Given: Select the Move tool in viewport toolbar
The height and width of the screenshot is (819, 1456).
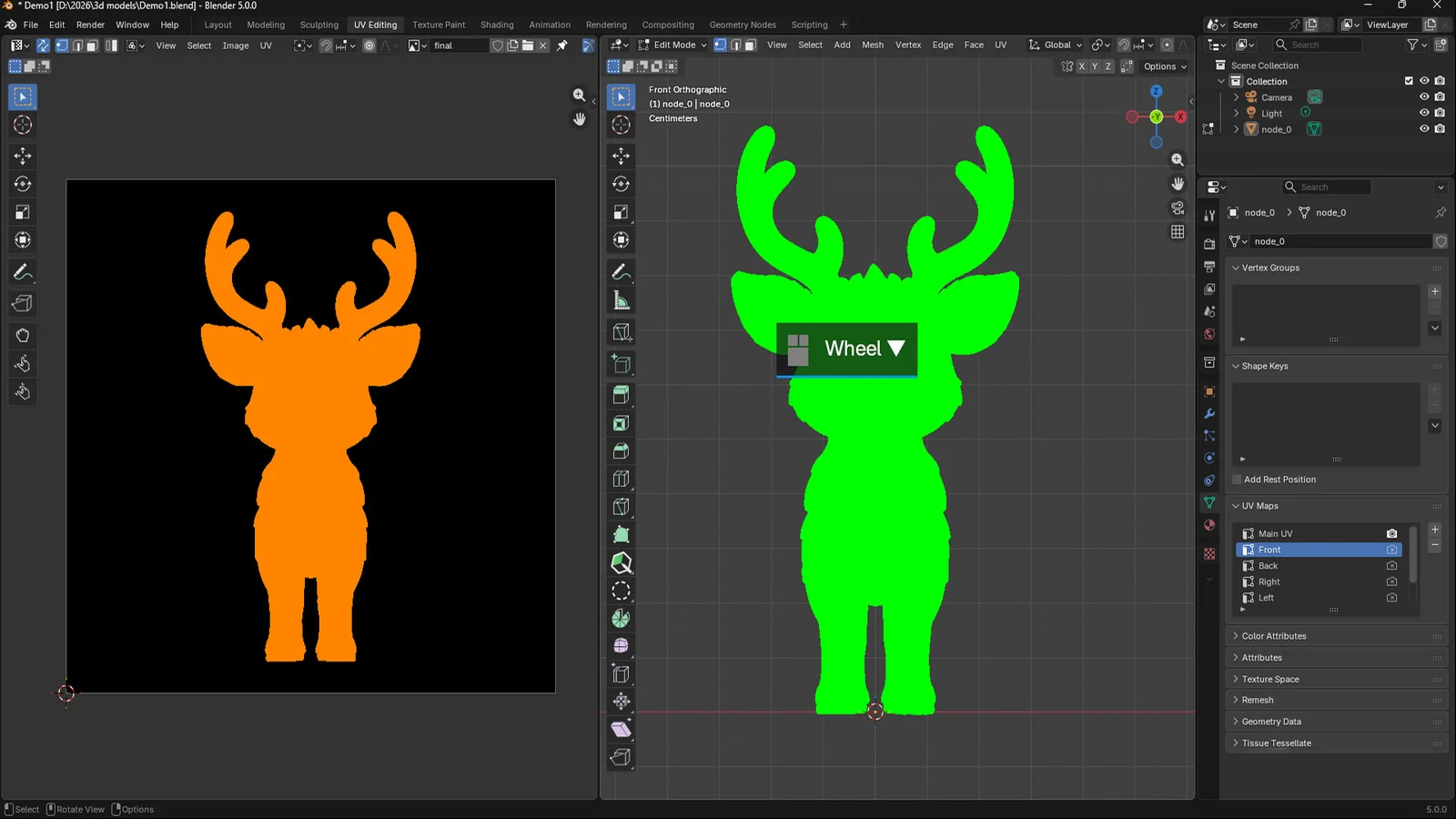Looking at the screenshot, I should (622, 156).
